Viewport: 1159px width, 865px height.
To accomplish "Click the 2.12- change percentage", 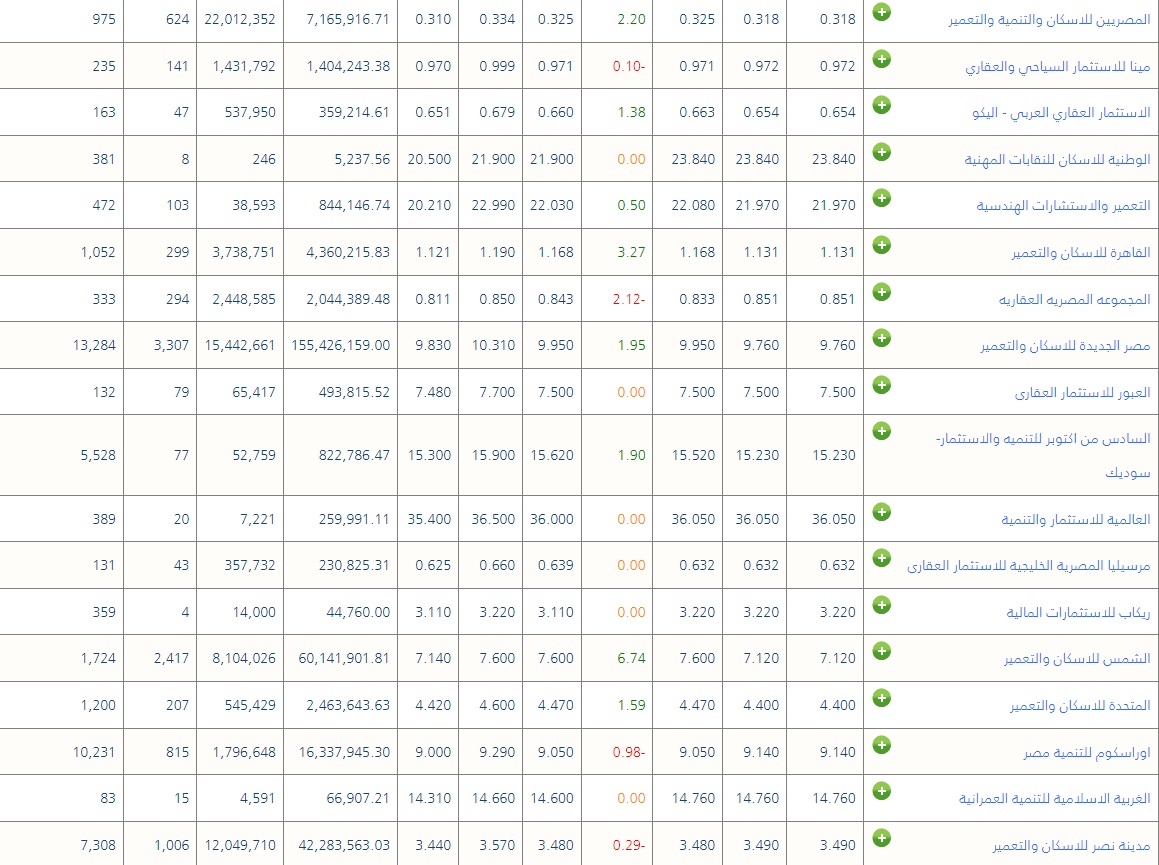I will [x=628, y=299].
